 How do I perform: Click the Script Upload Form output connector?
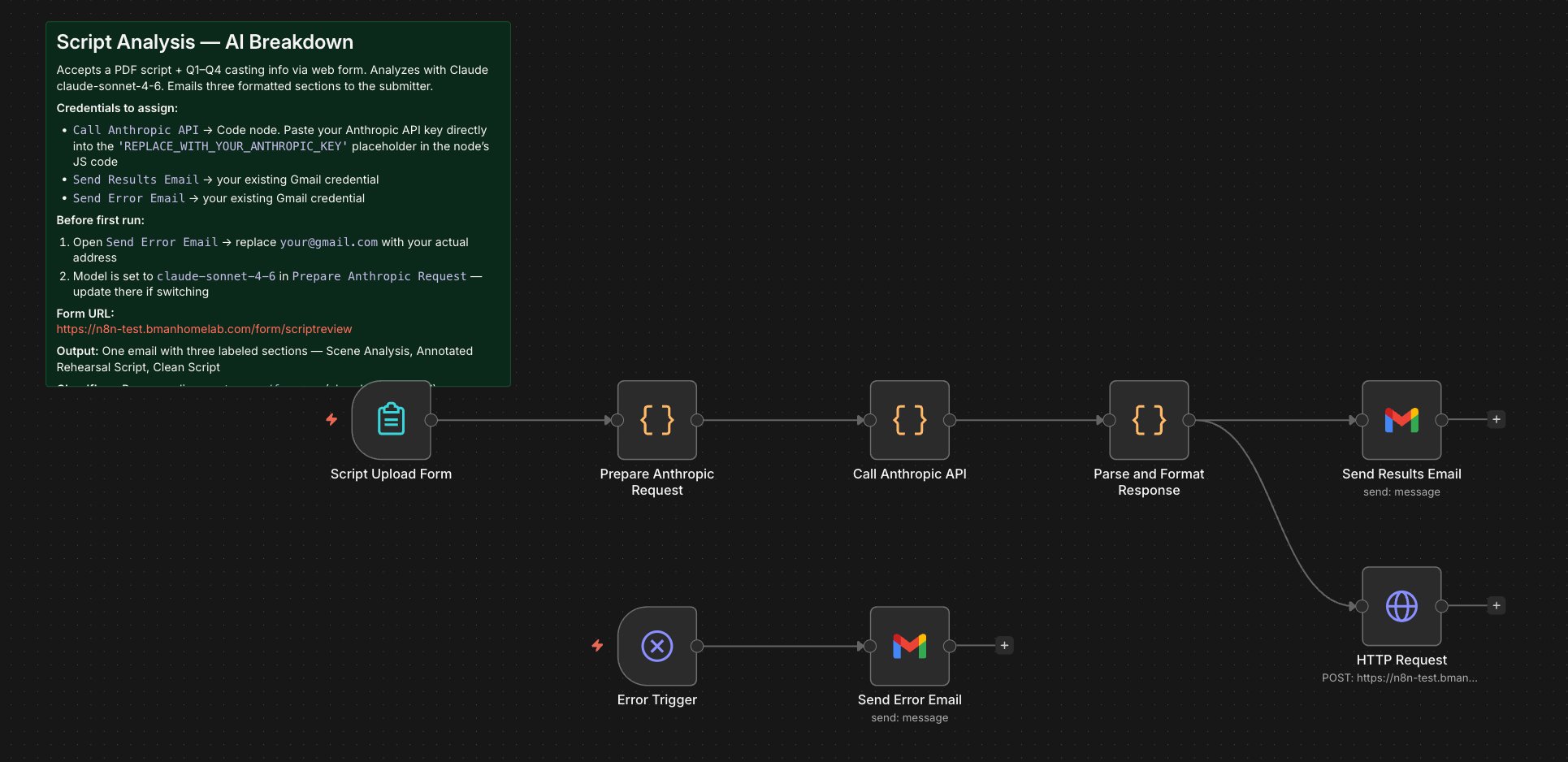[431, 420]
